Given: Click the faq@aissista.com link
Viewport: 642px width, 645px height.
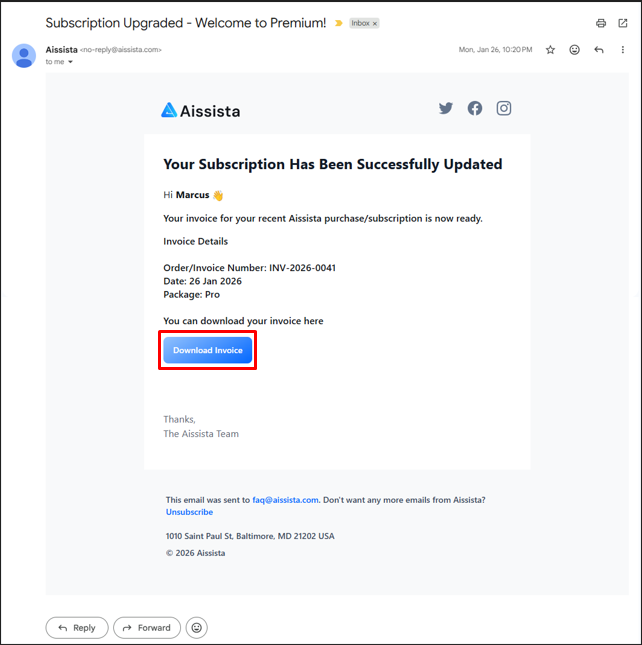Looking at the screenshot, I should click(x=285, y=500).
